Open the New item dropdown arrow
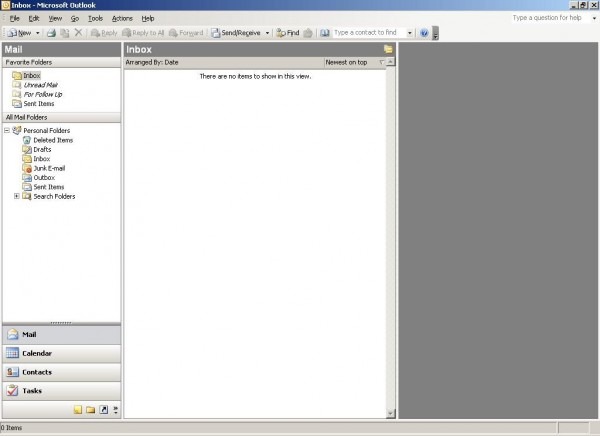The height and width of the screenshot is (436, 600). [38, 33]
